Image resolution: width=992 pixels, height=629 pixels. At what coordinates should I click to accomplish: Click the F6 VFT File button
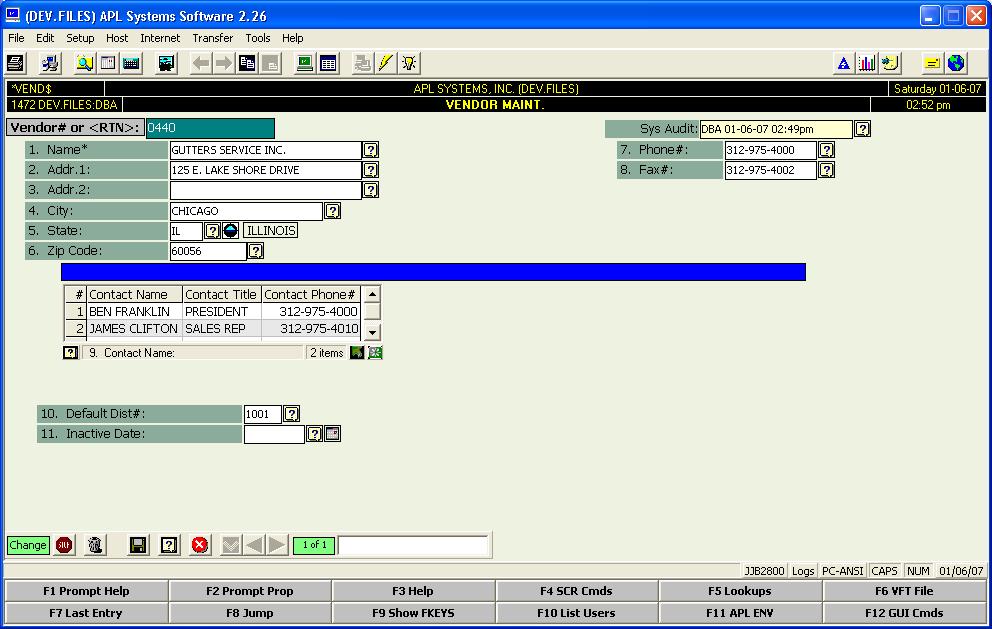904,591
